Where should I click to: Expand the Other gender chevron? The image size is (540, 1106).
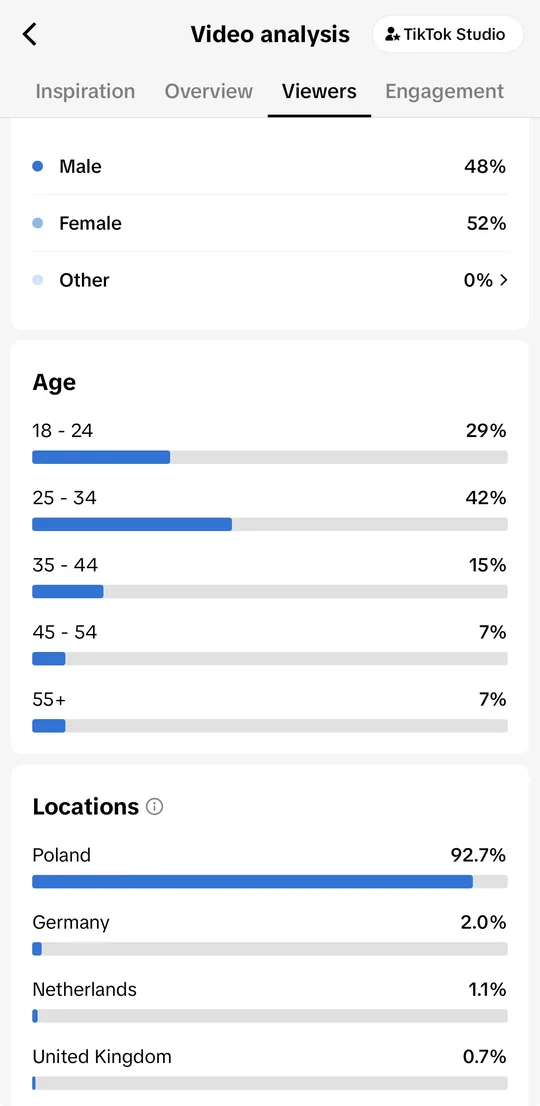point(503,280)
